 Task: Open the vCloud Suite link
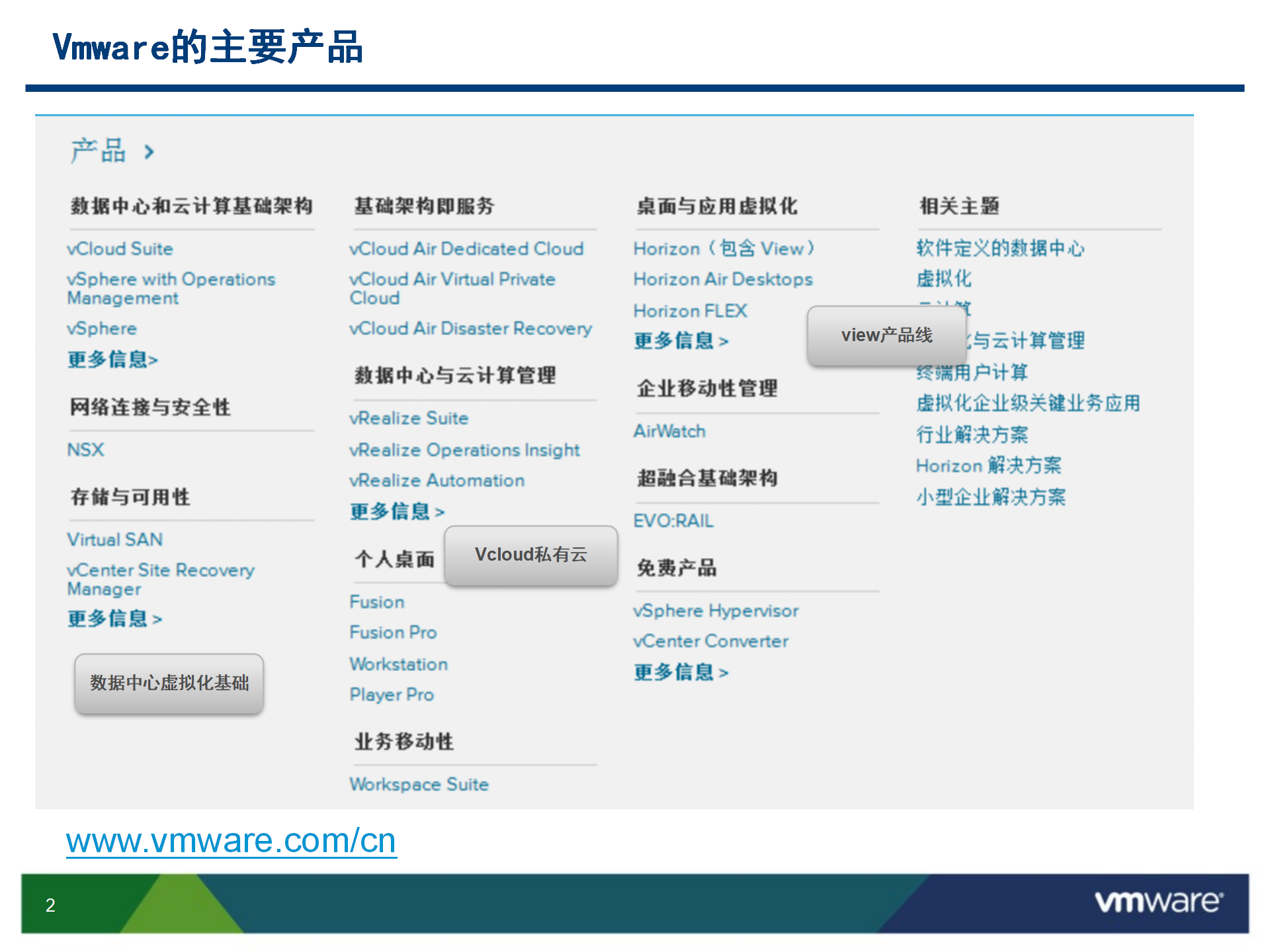pyautogui.click(x=120, y=249)
